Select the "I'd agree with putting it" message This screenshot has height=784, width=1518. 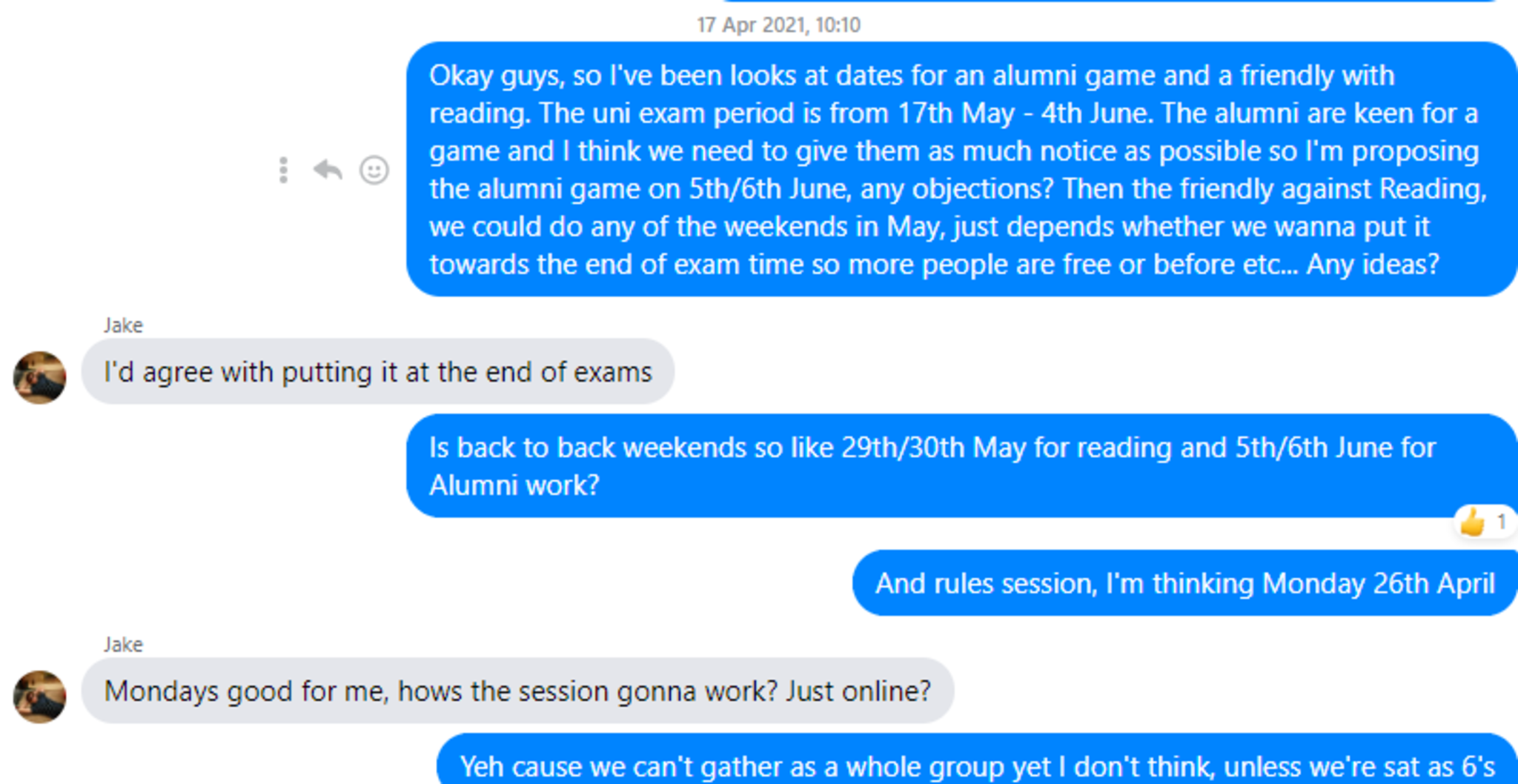pos(377,372)
